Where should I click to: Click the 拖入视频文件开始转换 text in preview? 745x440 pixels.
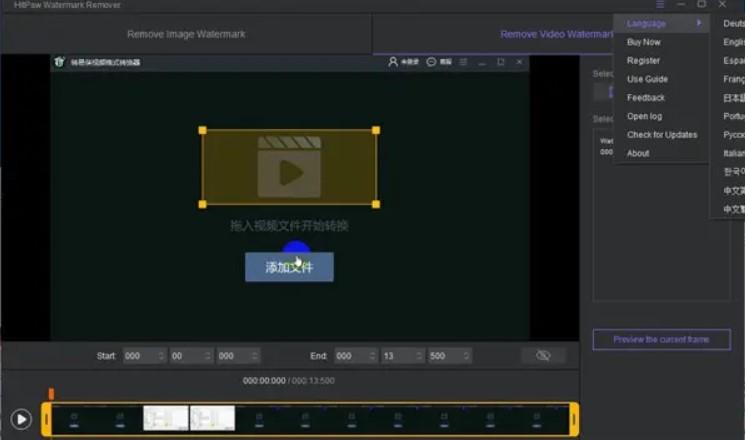289,226
